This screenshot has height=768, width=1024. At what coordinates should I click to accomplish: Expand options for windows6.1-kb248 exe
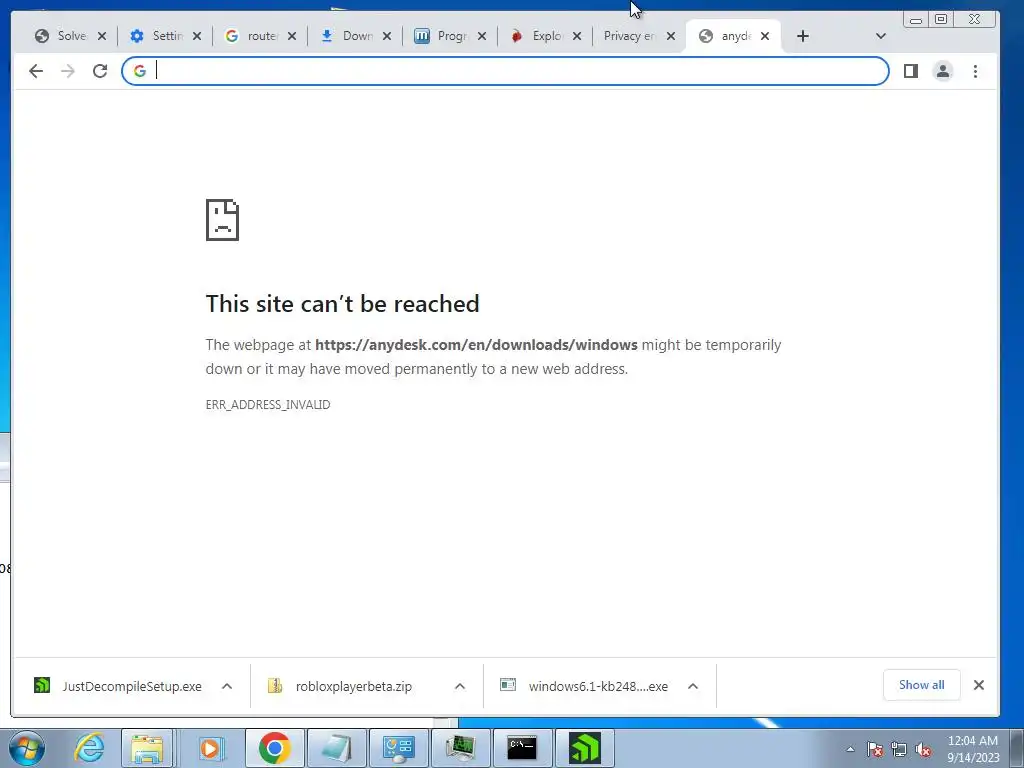[x=693, y=686]
